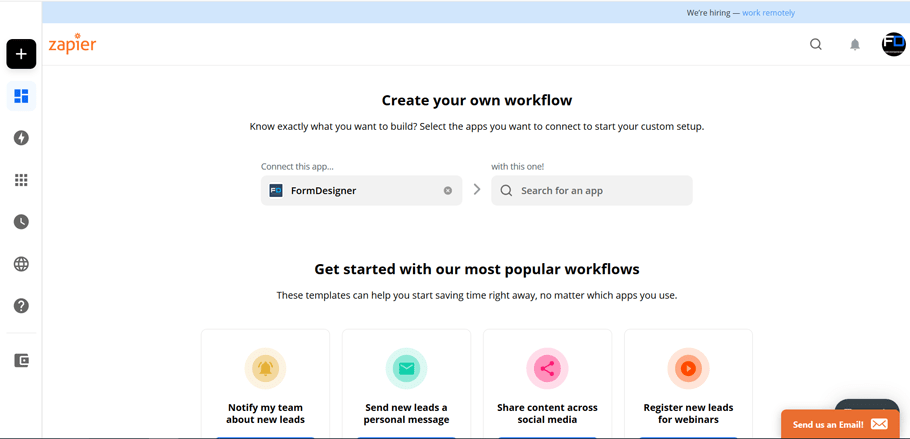Click the pink share workflow icon
Viewport: 910px width, 439px height.
(x=547, y=368)
